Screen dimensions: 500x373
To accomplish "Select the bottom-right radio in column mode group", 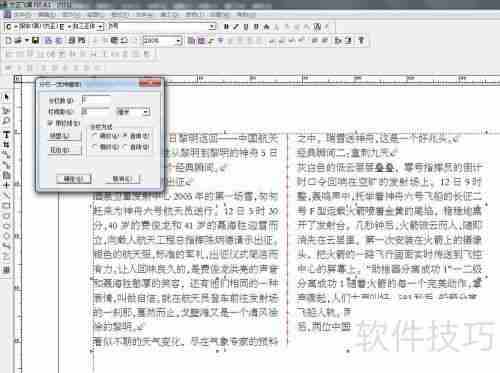I will point(125,146).
